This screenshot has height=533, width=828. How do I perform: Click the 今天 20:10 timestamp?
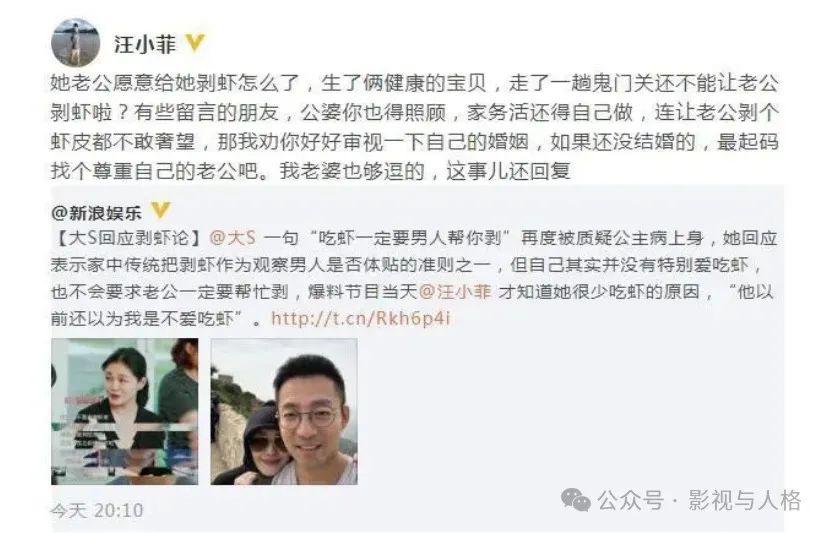(97, 510)
